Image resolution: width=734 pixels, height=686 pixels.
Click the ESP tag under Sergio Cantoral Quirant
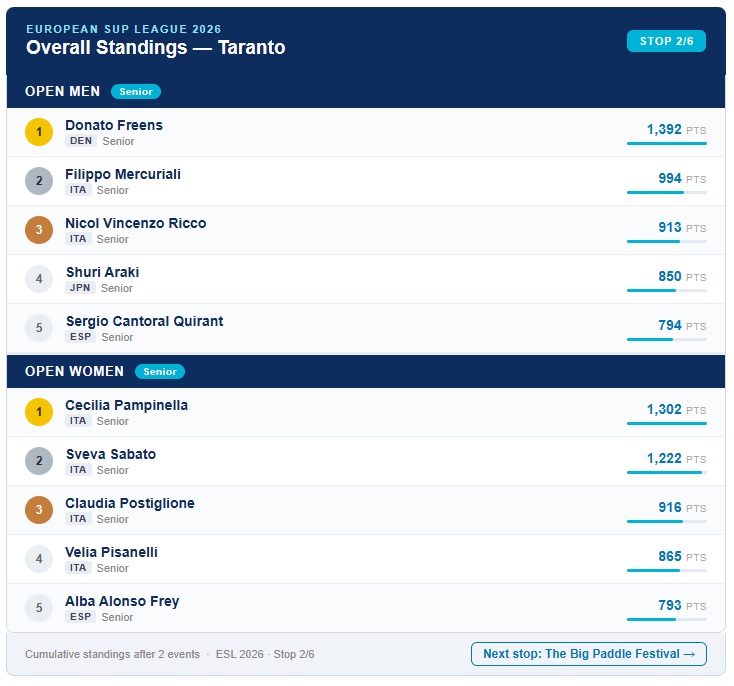point(81,337)
